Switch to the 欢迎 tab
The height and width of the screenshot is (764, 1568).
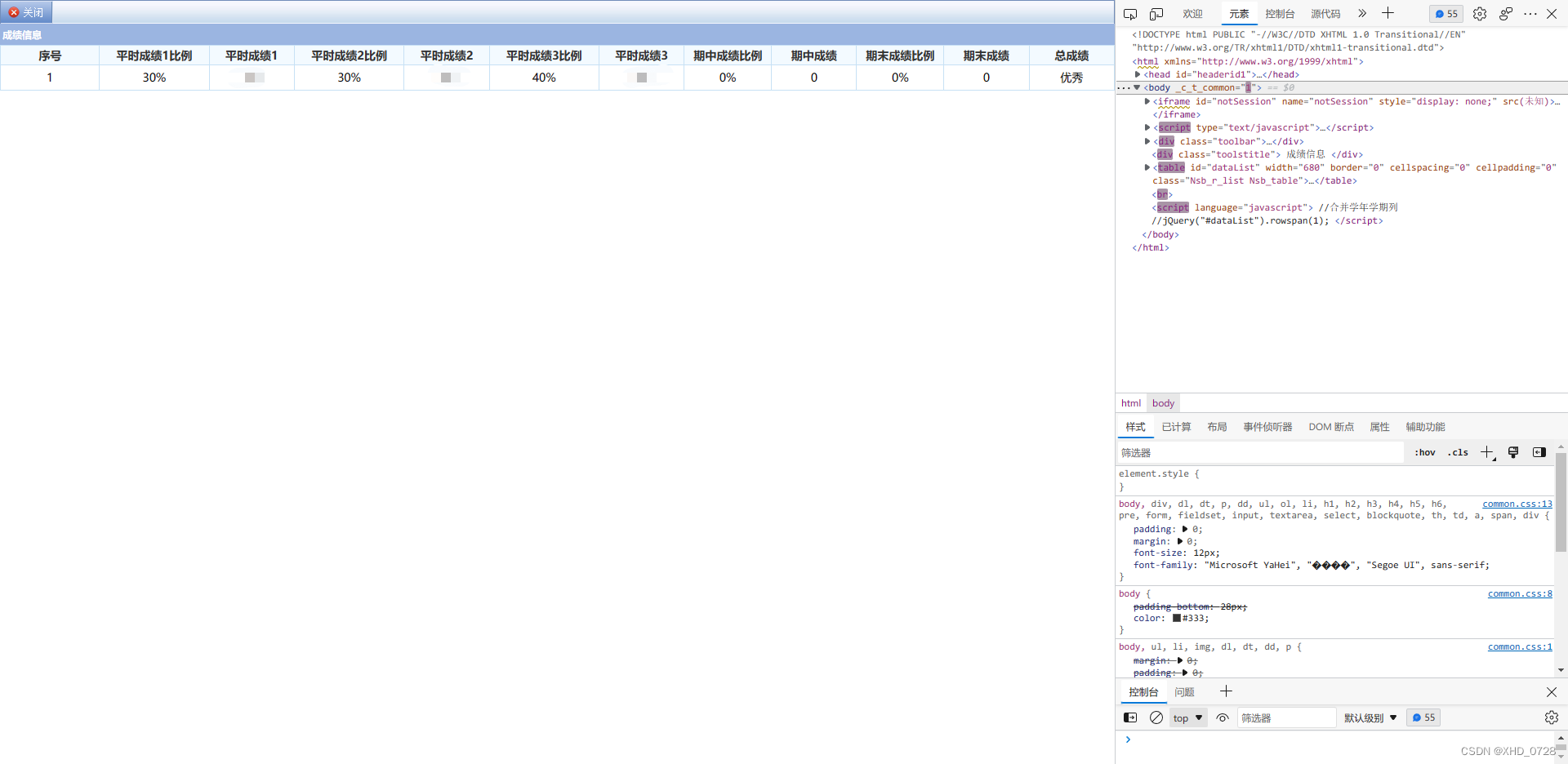(1193, 14)
